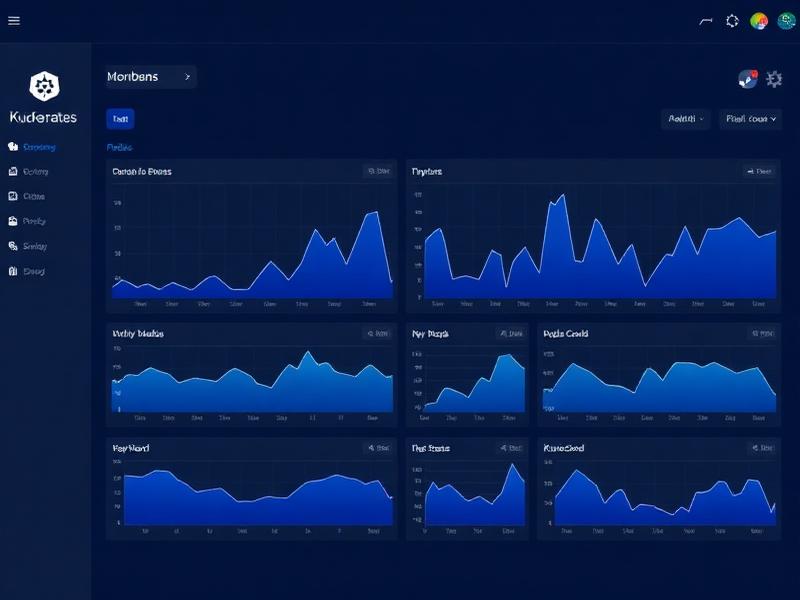Click the corner button of the 'KuneCked' panel
The image size is (800, 600).
click(x=762, y=448)
